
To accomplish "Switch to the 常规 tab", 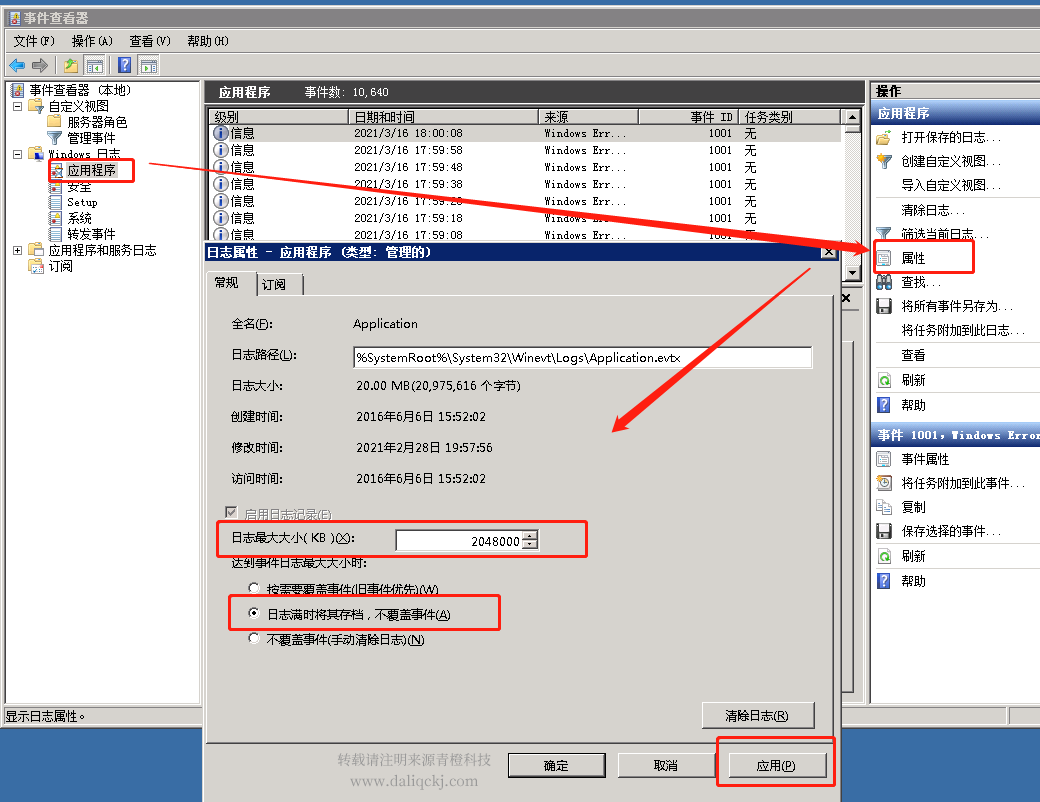I will pyautogui.click(x=227, y=283).
